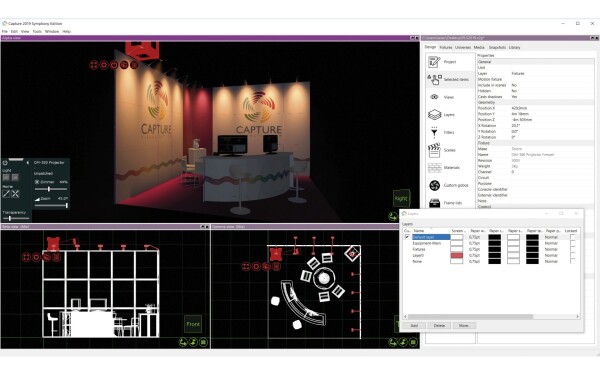This screenshot has width=600, height=375.
Task: Click the Right view cube in Alpha view
Action: 401,198
